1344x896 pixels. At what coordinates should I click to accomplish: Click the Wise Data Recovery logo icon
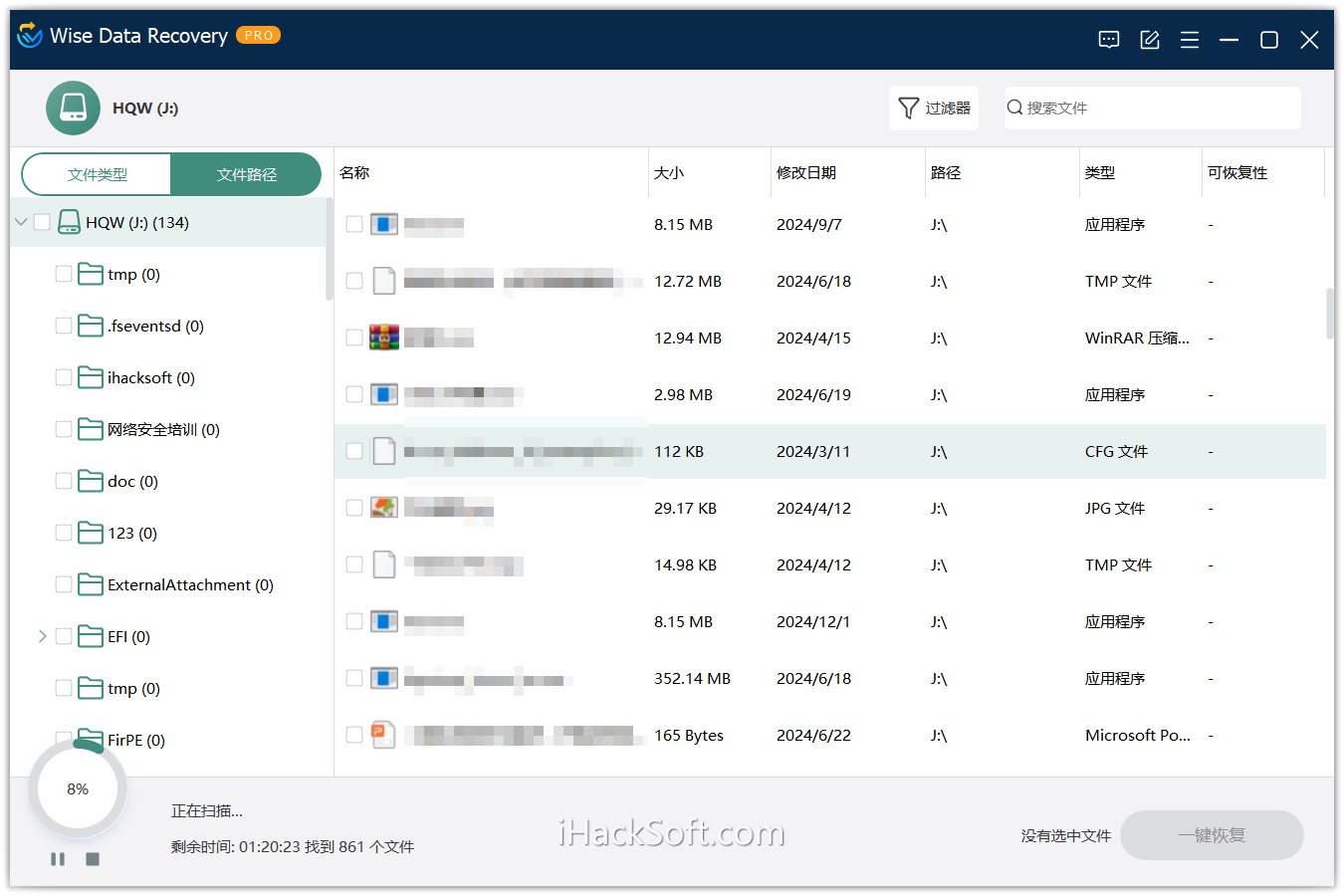31,35
